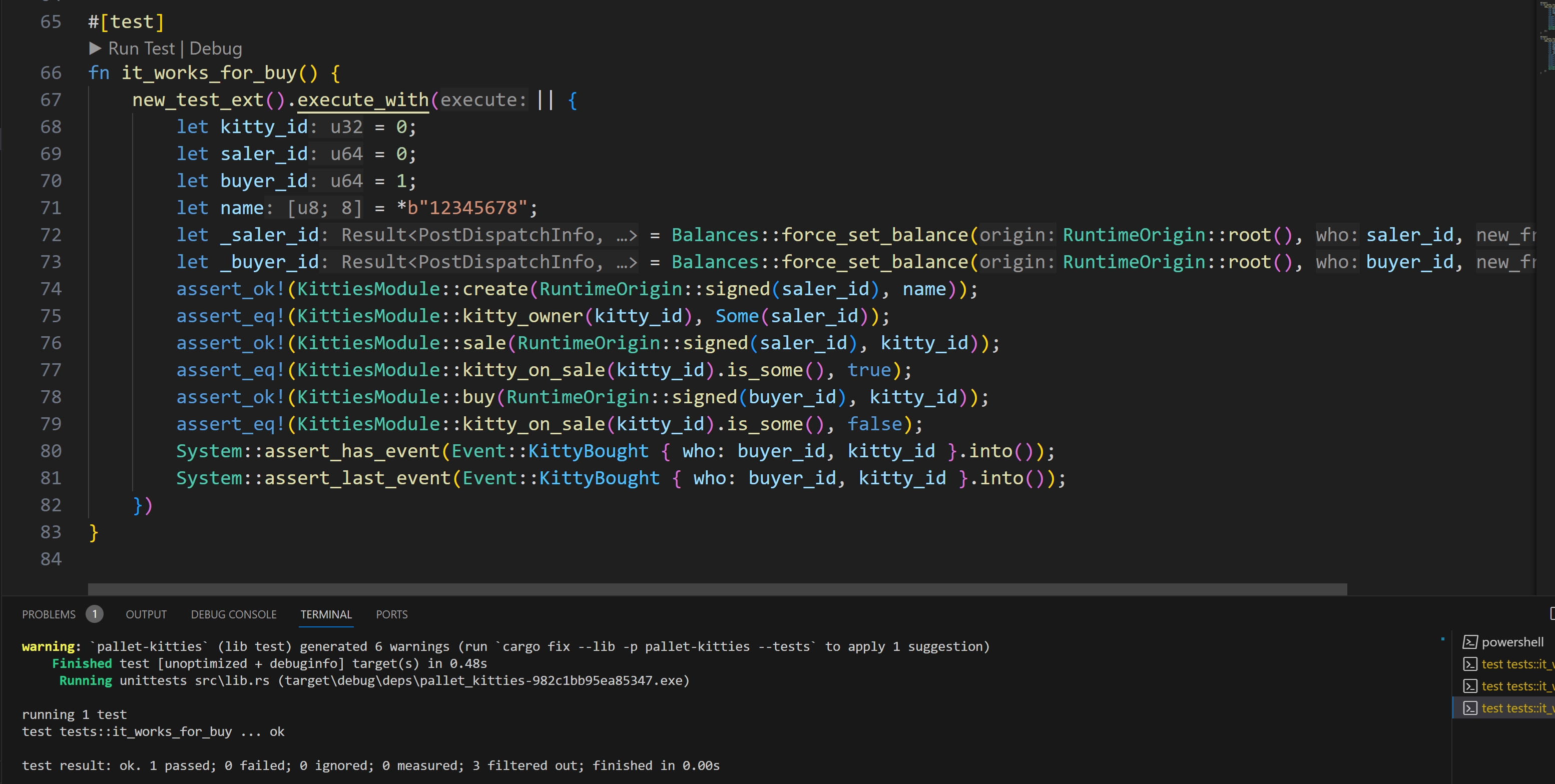Show the PORTS tab
Image resolution: width=1555 pixels, height=784 pixels.
(392, 614)
